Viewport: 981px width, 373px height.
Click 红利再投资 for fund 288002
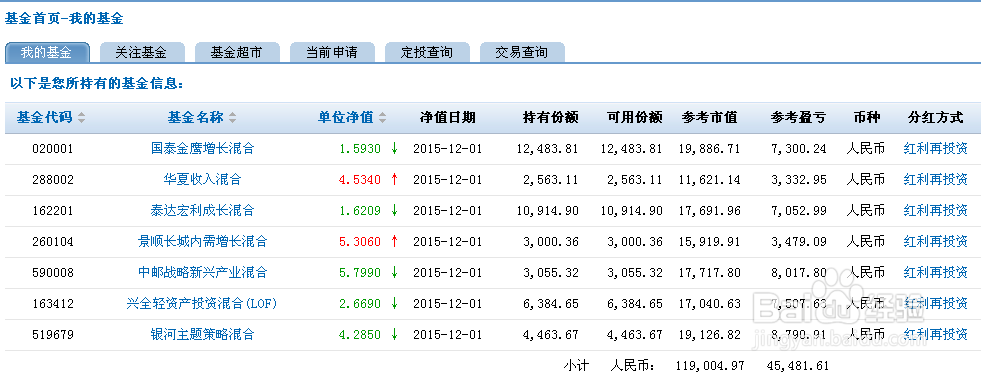935,180
